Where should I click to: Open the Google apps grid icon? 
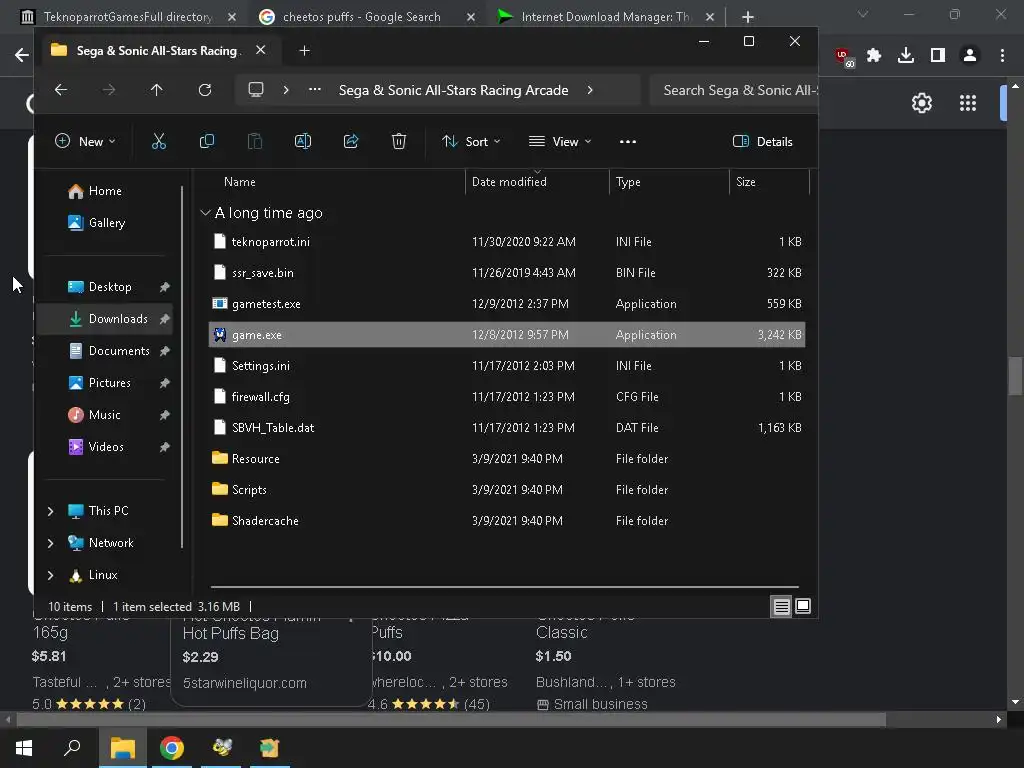tap(968, 103)
